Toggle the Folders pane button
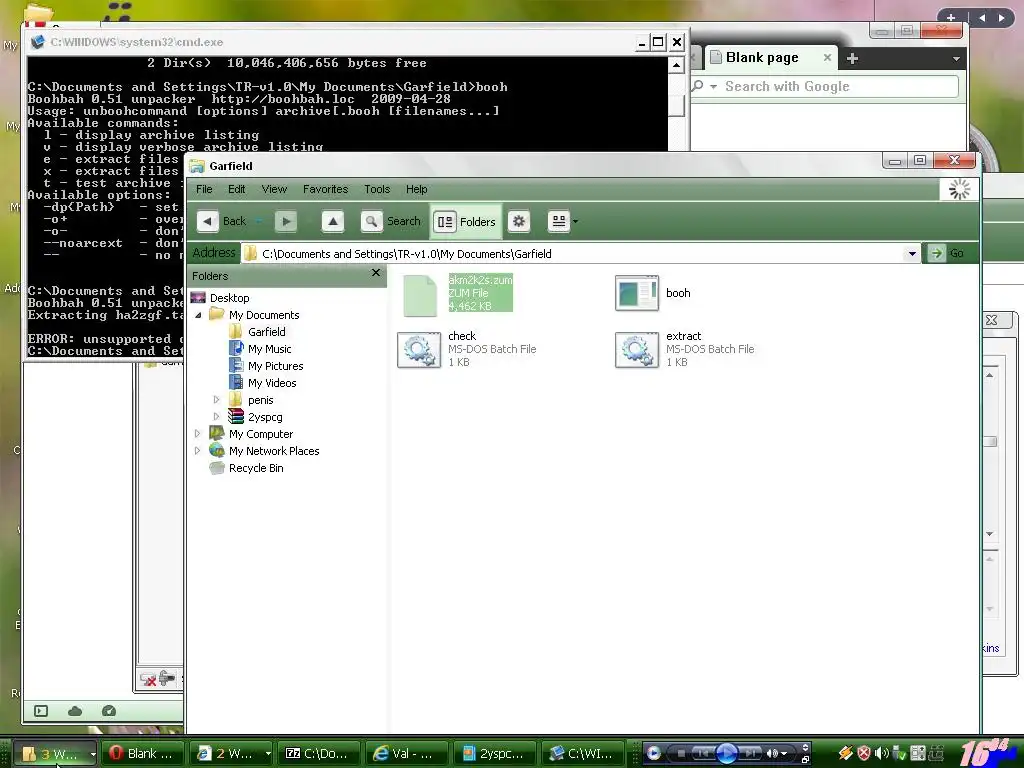Screen dimensions: 1024x768 [466, 222]
